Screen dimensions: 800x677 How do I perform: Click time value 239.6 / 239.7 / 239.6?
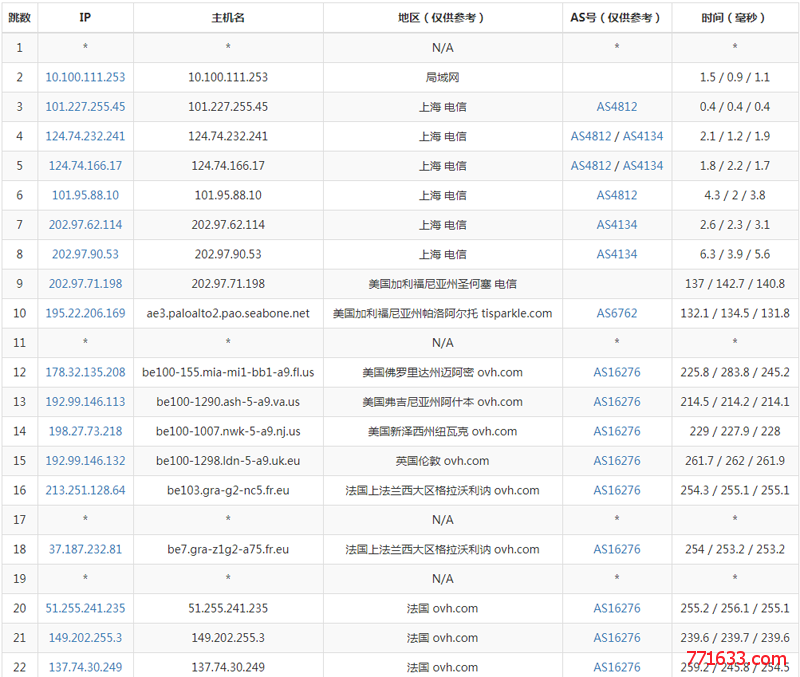pos(735,638)
